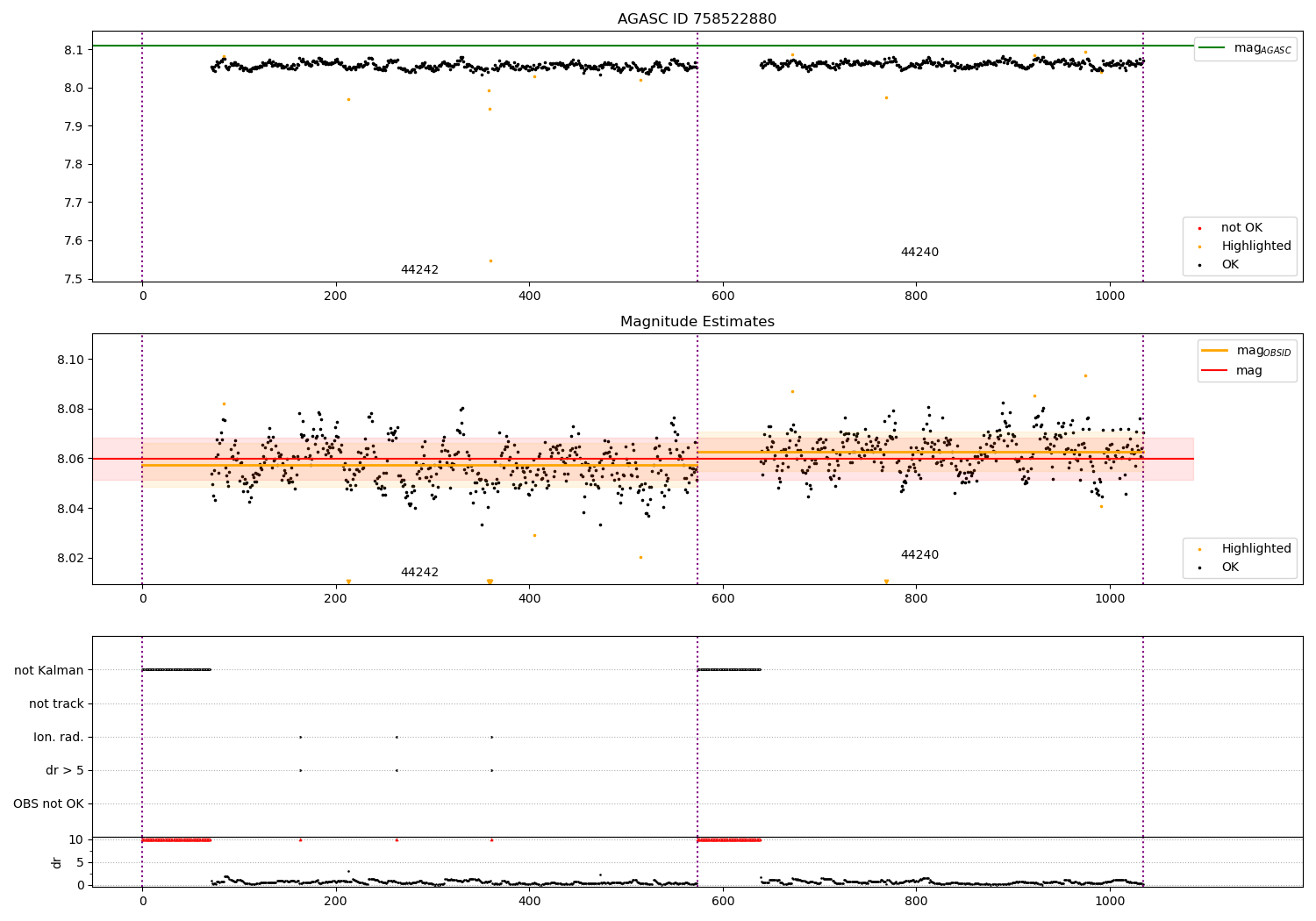Click the "not Kalman" row label
Image resolution: width=1316 pixels, height=921 pixels.
click(49, 670)
